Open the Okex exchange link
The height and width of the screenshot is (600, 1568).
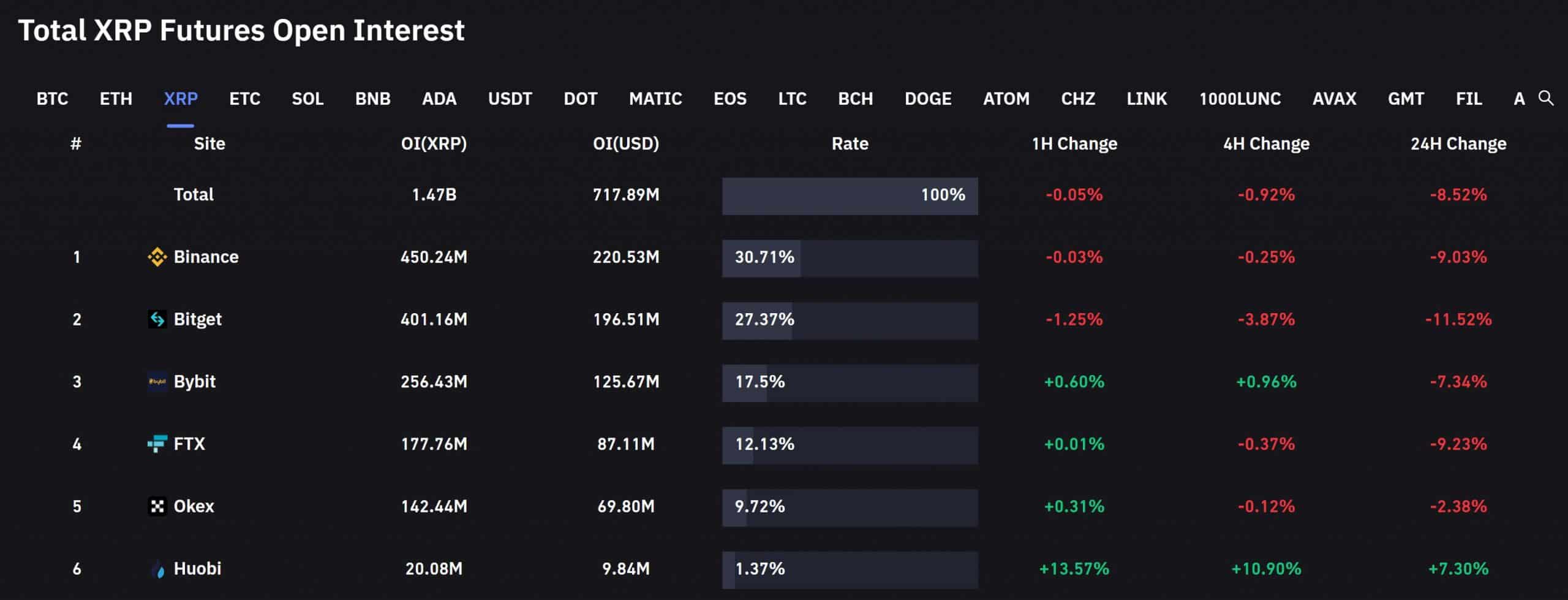194,506
